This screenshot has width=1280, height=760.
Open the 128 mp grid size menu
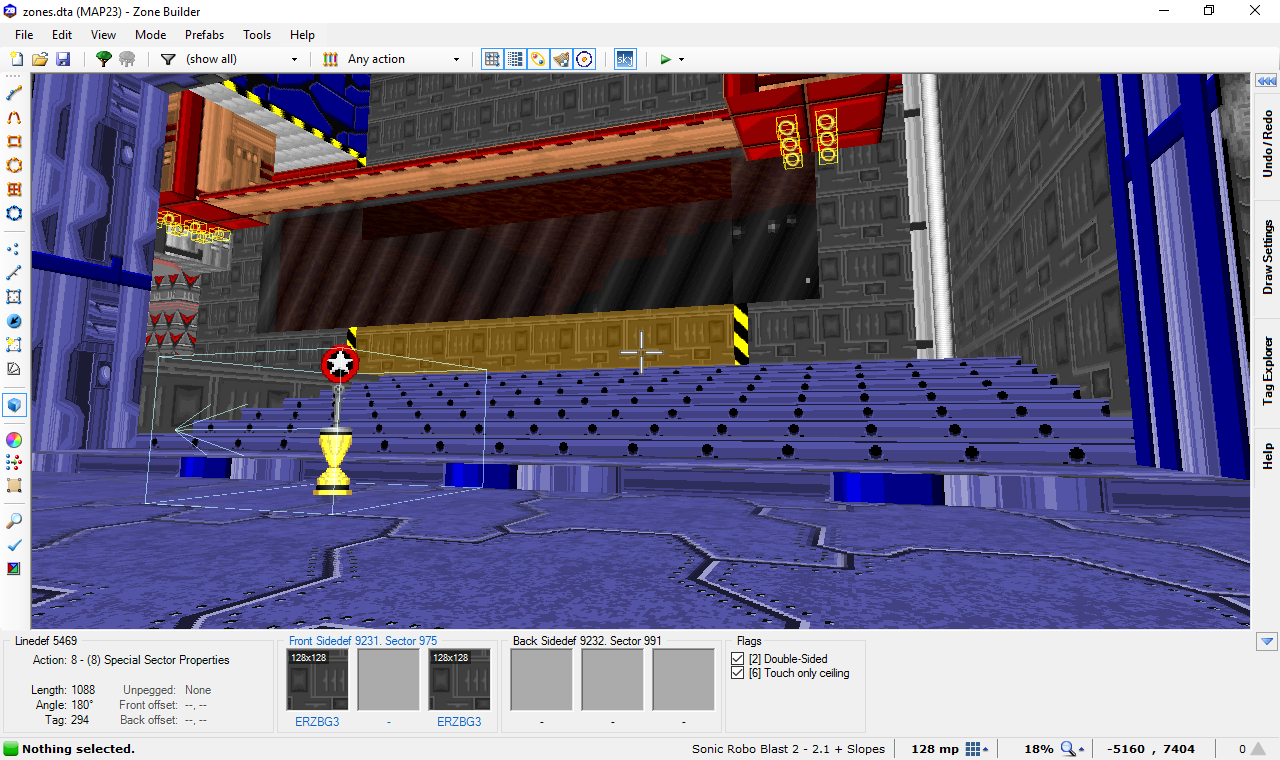point(978,749)
